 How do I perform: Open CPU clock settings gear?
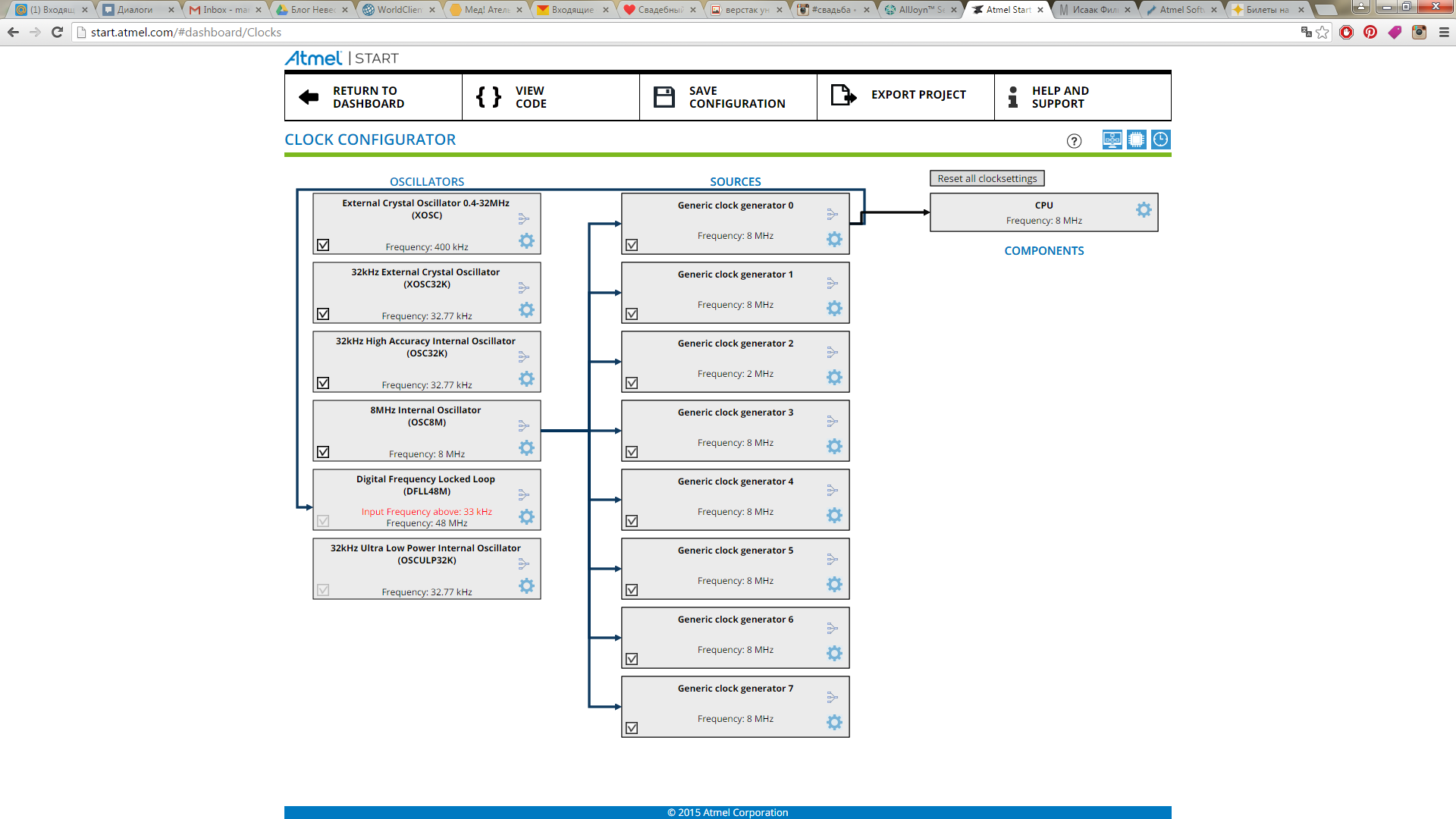click(1144, 210)
